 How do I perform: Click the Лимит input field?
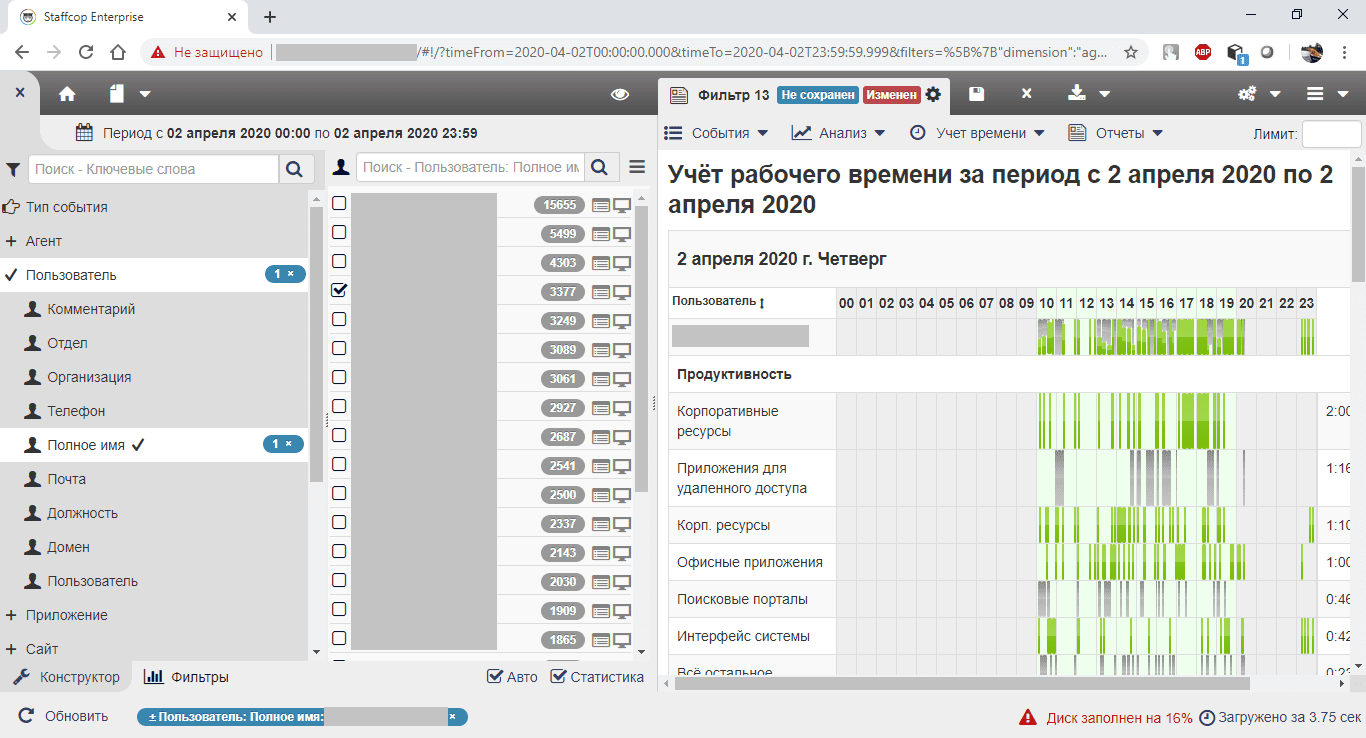(x=1331, y=134)
